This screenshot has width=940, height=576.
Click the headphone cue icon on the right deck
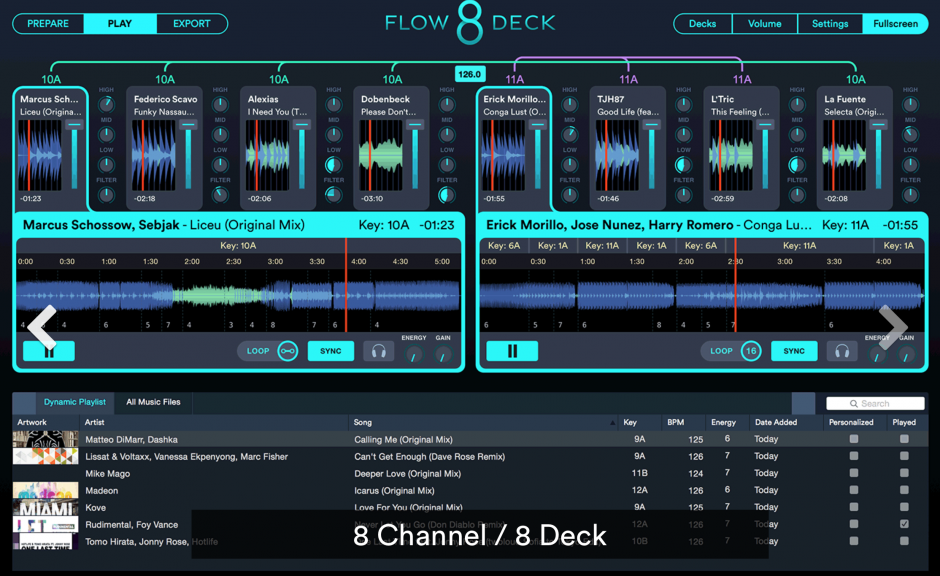coord(841,350)
